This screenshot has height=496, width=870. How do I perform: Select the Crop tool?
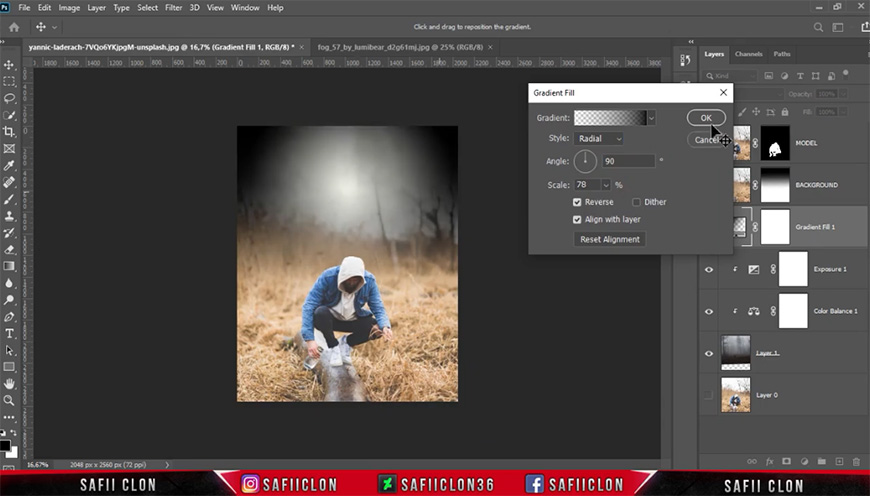(9, 131)
